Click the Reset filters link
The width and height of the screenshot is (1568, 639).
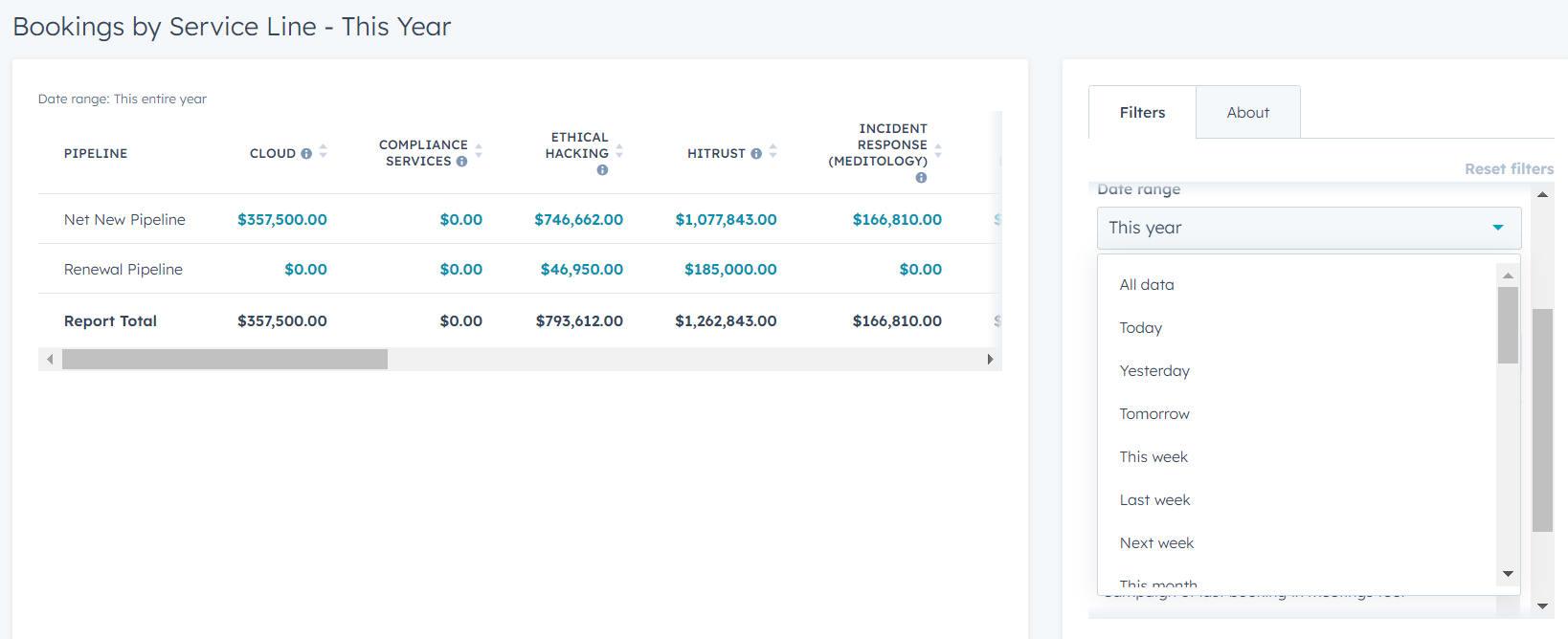[1509, 169]
